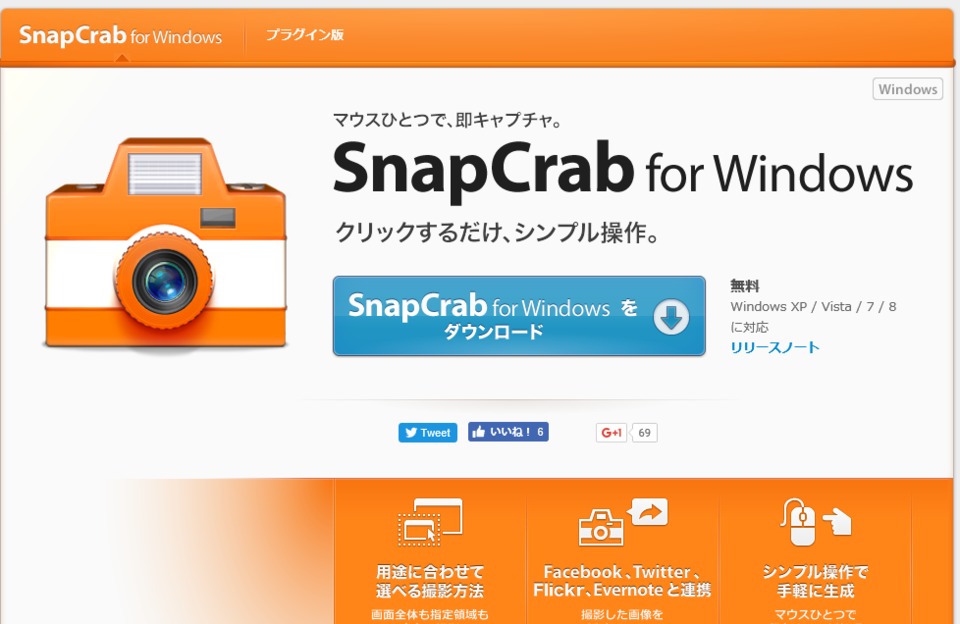Open the リリースノート link
The width and height of the screenshot is (960, 624).
pyautogui.click(x=774, y=347)
